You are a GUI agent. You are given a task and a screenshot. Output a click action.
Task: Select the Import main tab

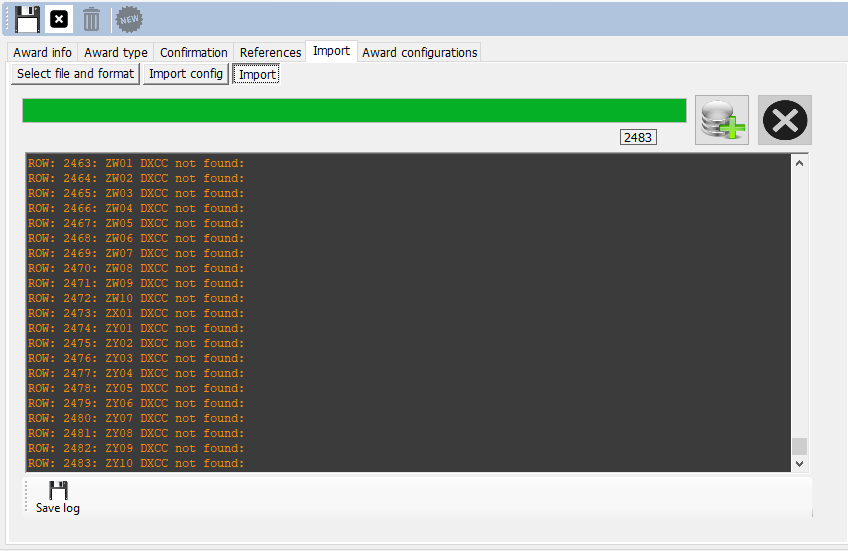332,51
